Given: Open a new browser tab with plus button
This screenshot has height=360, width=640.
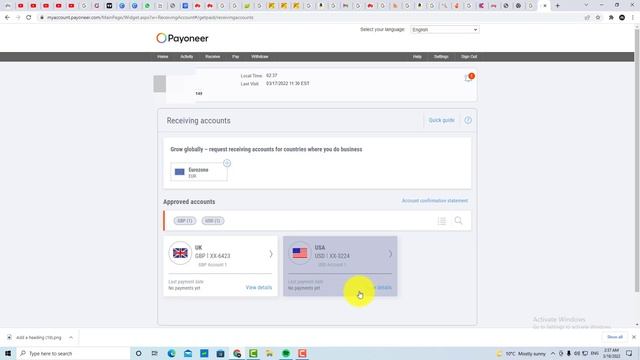Looking at the screenshot, I should click(x=558, y=6).
